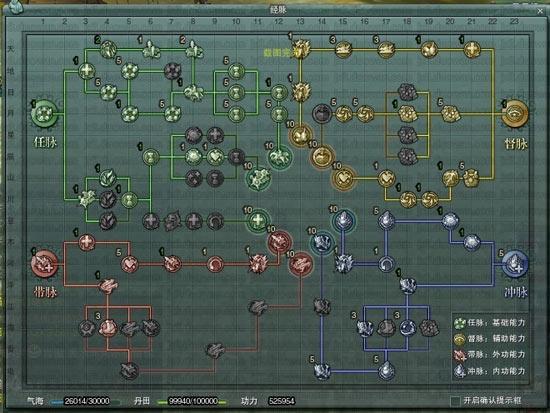Image resolution: width=550 pixels, height=413 pixels.
Task: Click the 任脉：基础能力 legend entry
Action: (x=490, y=322)
